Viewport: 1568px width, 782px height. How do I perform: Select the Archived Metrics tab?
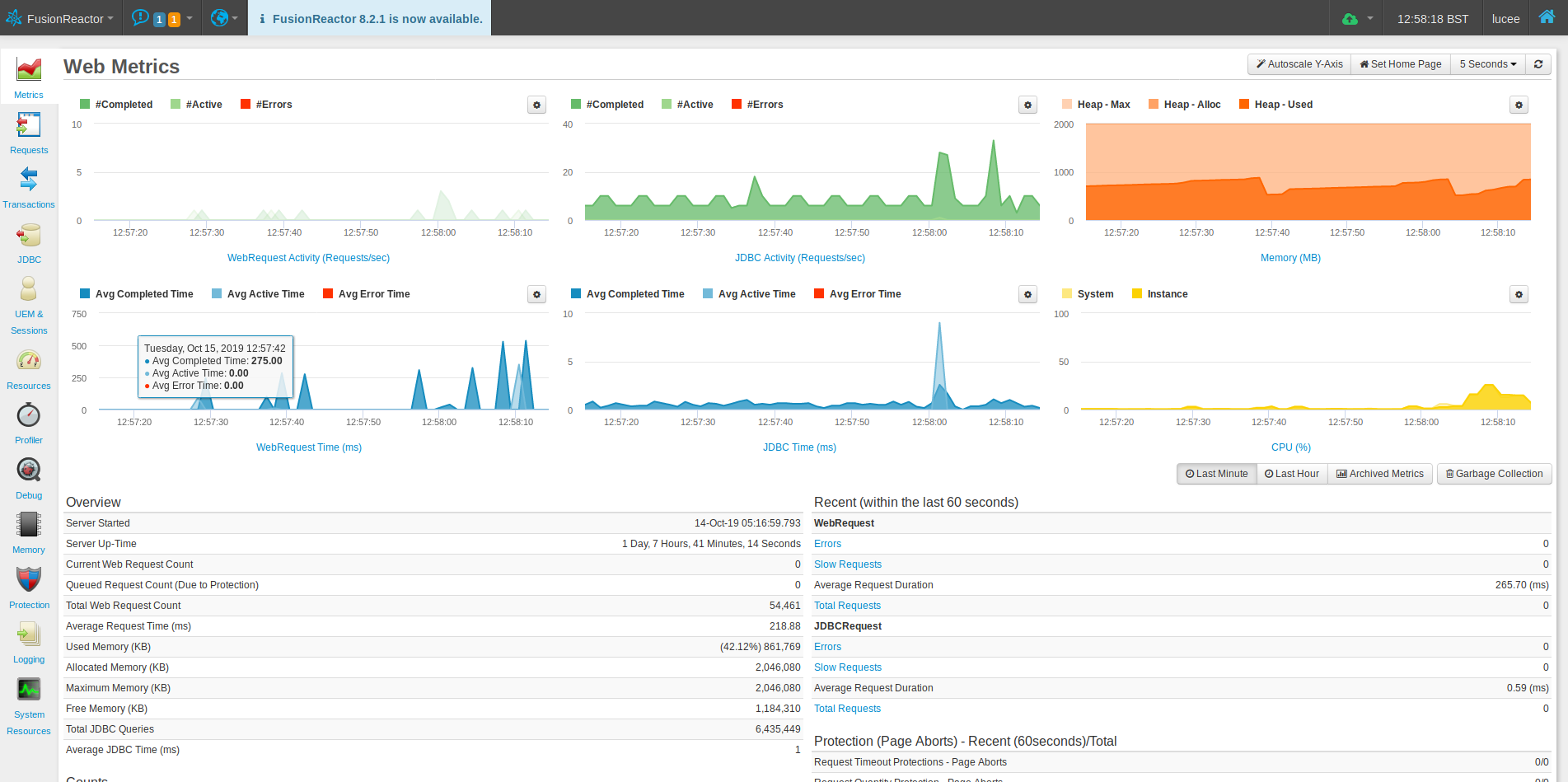[1380, 474]
